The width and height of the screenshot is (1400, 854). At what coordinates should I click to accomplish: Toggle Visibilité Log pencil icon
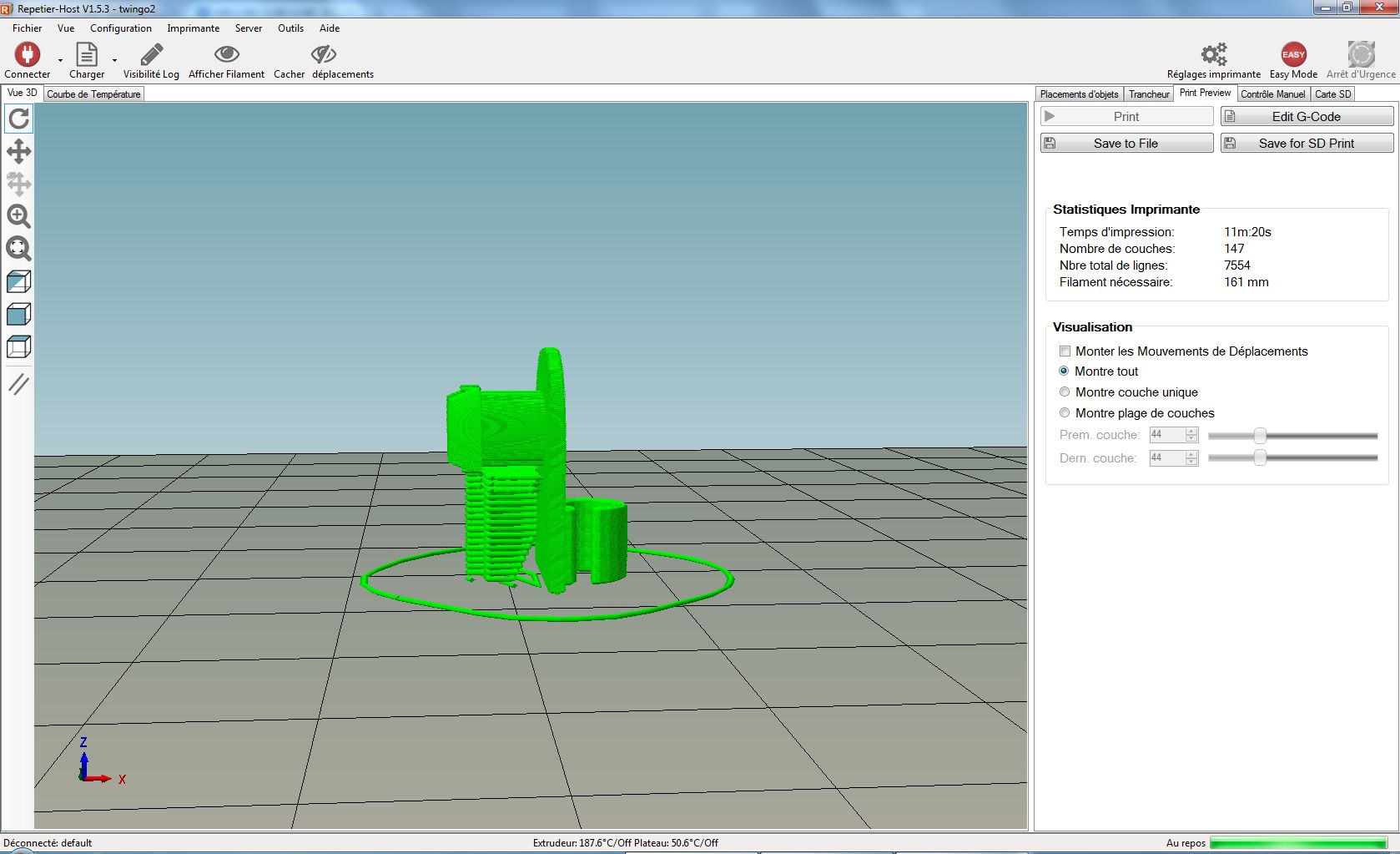click(x=151, y=54)
